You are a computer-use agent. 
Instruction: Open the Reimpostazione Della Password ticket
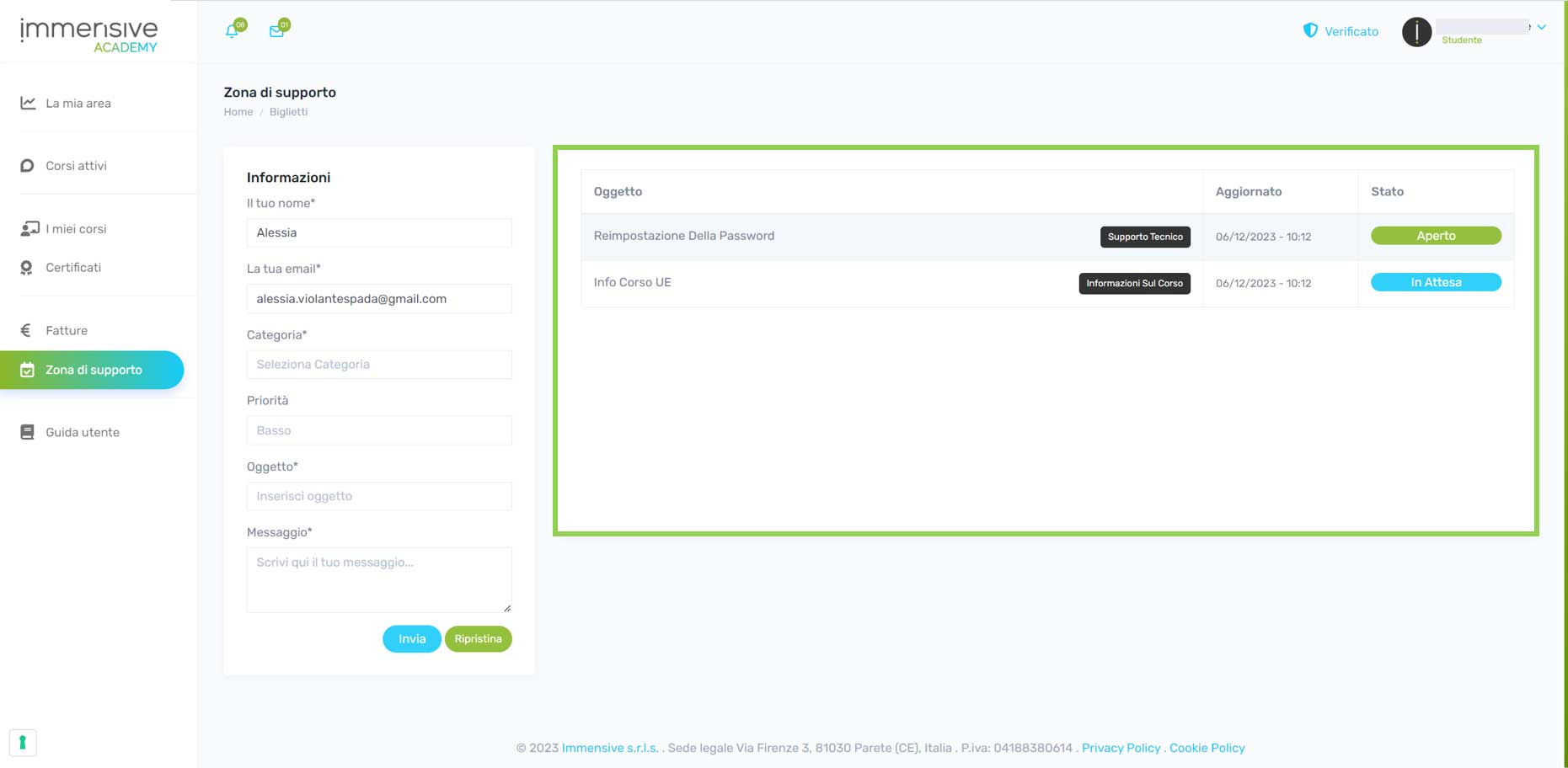pyautogui.click(x=683, y=236)
